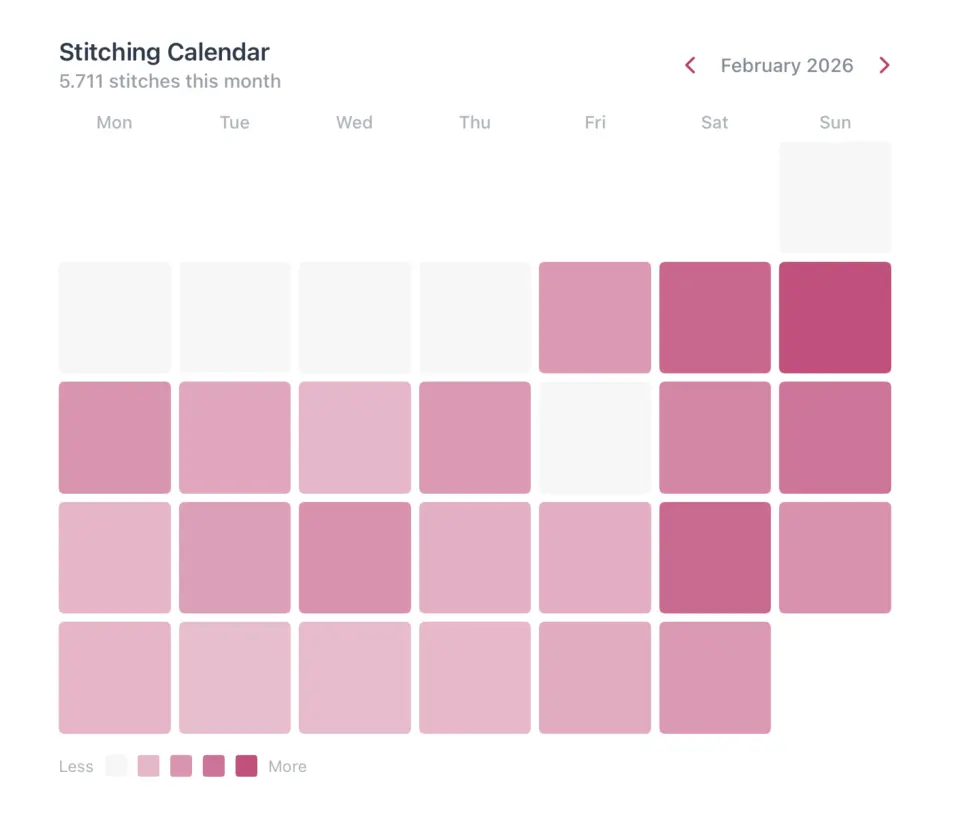Click the February 2026 label
Viewport: 968px width, 822px height.
click(x=787, y=65)
